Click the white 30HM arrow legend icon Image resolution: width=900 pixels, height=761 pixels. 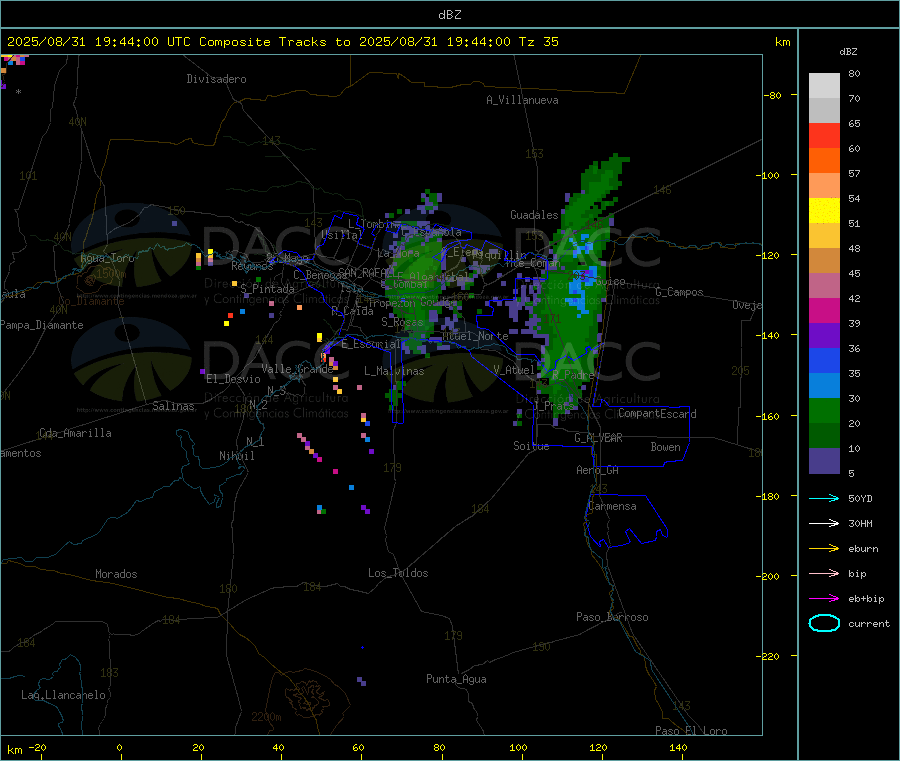coord(824,523)
